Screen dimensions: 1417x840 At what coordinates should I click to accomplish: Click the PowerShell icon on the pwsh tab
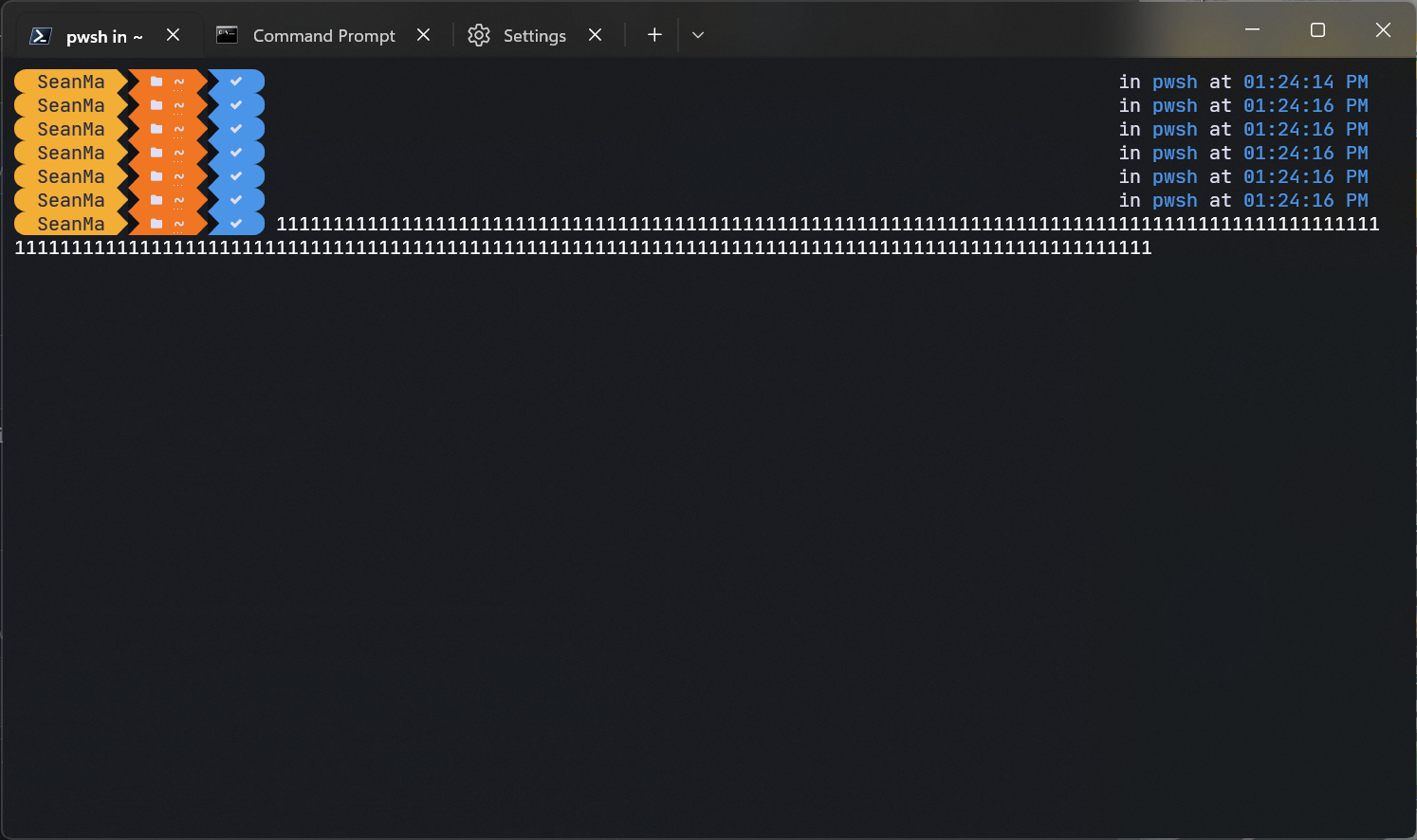(x=40, y=35)
